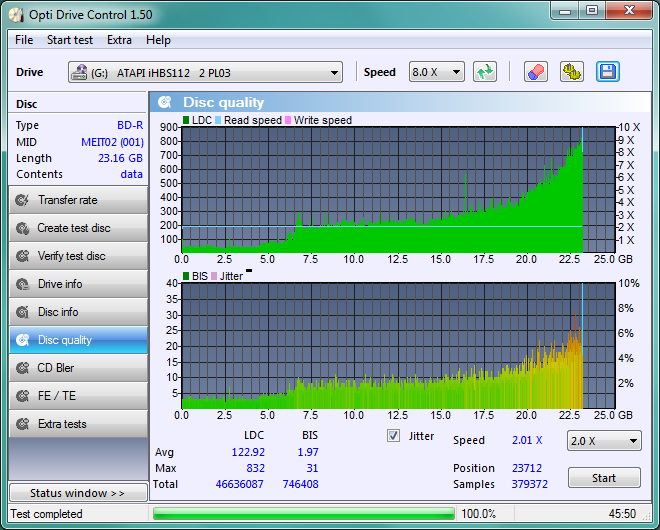The height and width of the screenshot is (530, 660).
Task: Open the Drive selection dropdown
Action: [x=205, y=72]
